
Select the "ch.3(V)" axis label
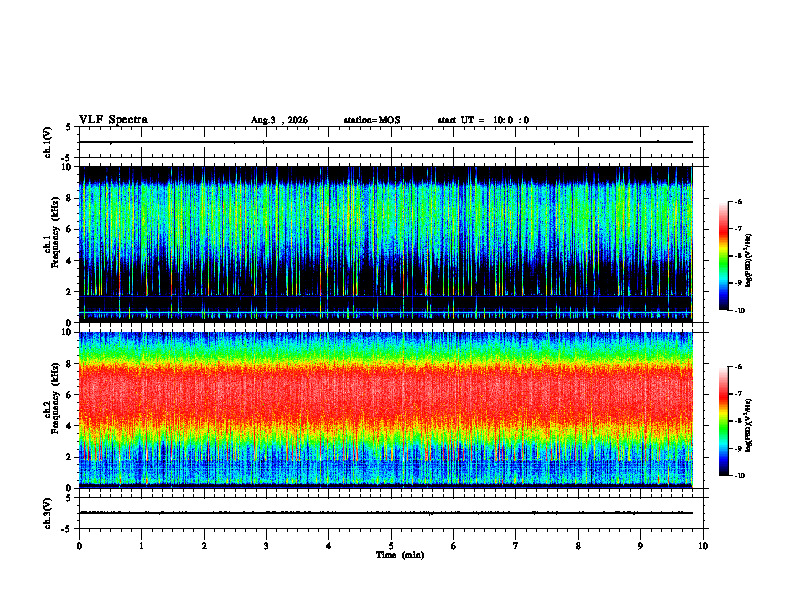(48, 513)
